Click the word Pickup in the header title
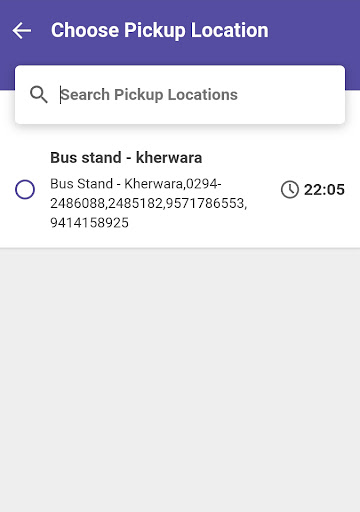The image size is (360, 512). [x=155, y=30]
